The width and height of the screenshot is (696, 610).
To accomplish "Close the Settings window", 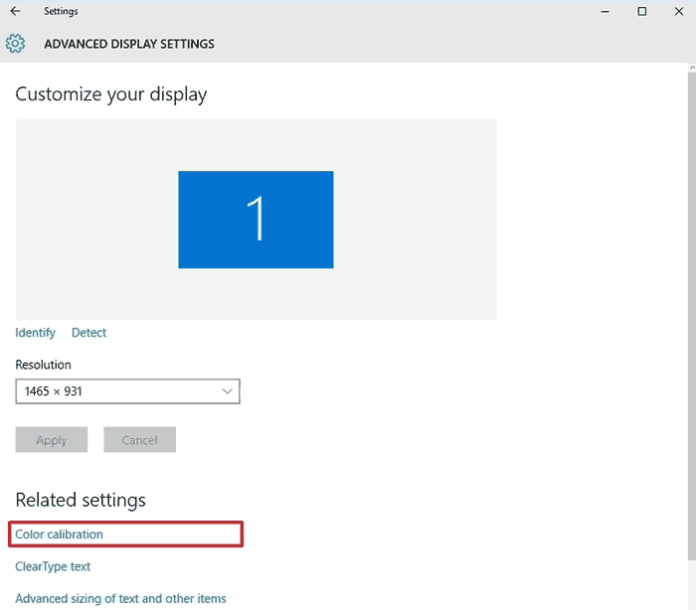I will tap(678, 12).
